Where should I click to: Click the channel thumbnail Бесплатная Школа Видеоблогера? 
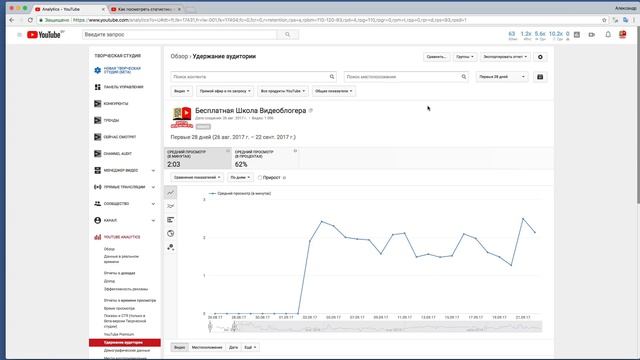pos(182,118)
